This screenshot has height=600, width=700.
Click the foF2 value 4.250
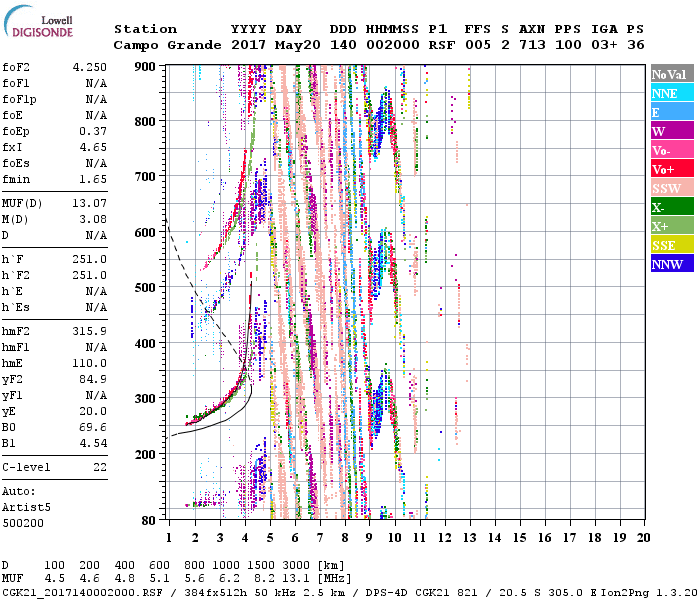pos(90,67)
